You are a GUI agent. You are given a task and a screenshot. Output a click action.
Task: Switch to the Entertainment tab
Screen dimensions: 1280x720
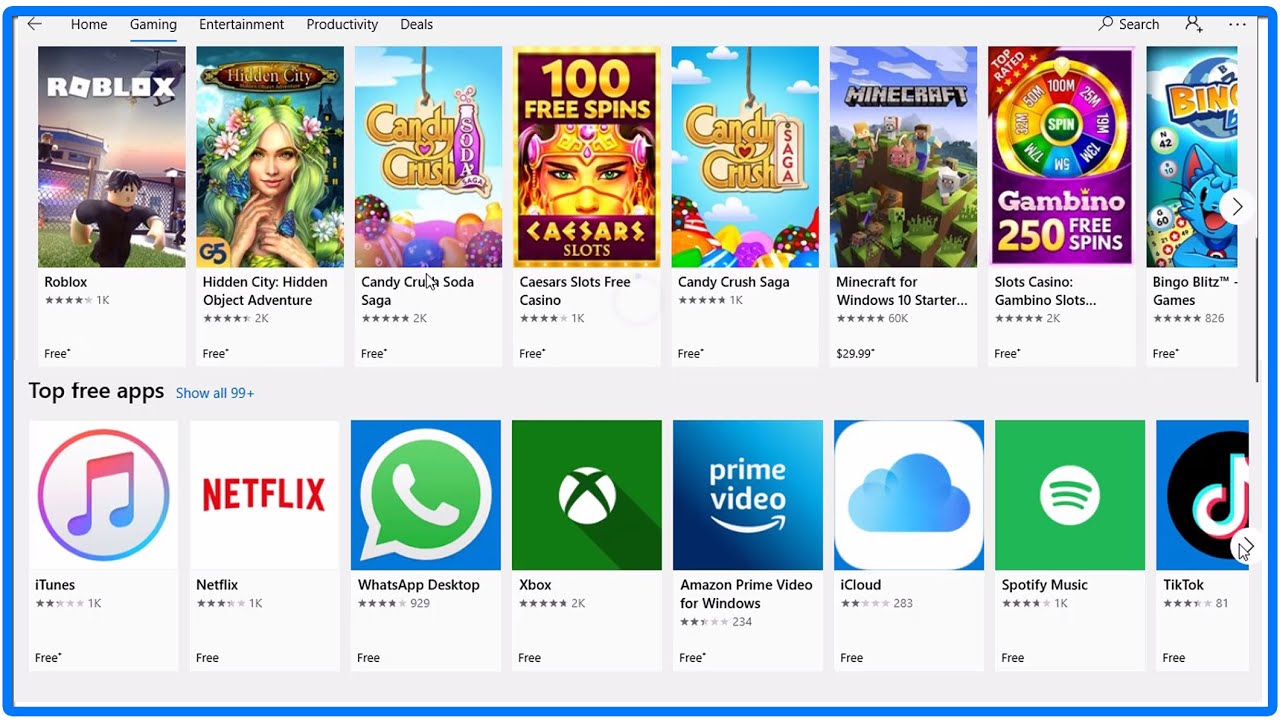(x=242, y=24)
